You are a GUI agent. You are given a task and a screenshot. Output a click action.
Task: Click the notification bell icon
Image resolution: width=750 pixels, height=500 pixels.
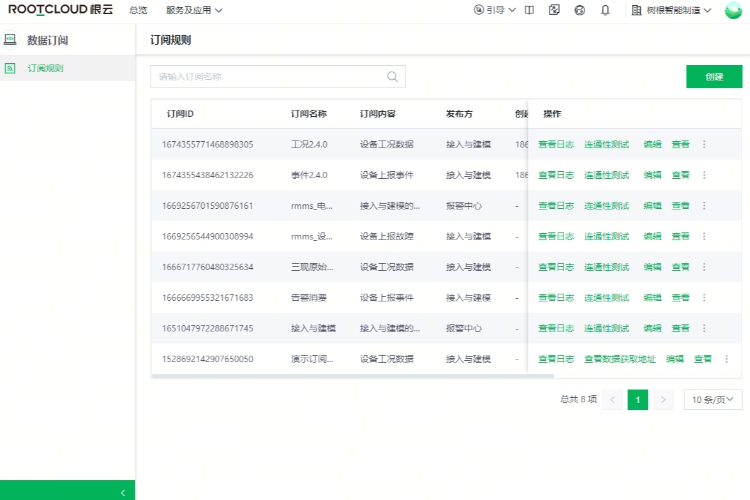(605, 10)
